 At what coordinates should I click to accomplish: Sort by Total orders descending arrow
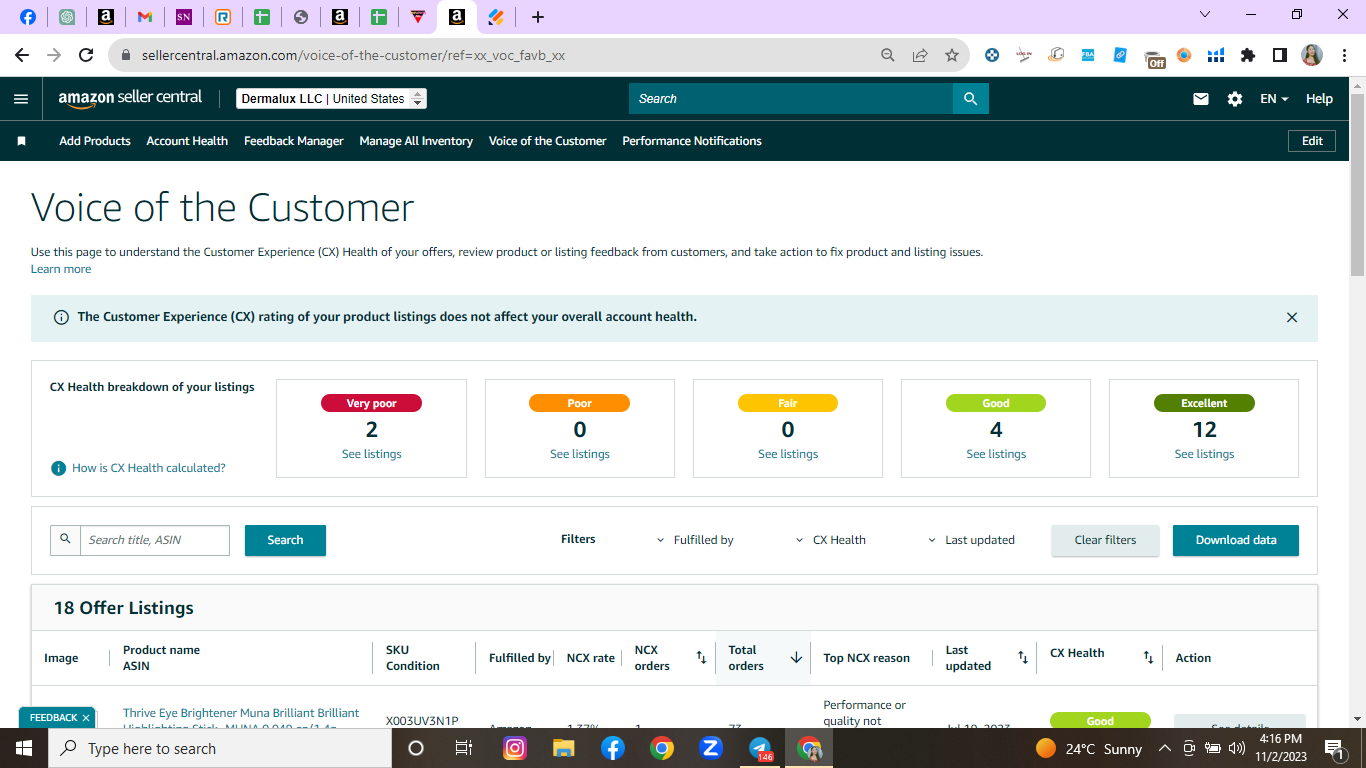(x=796, y=658)
